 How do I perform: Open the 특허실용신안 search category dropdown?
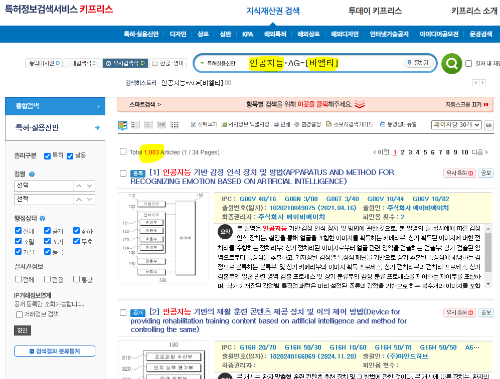coord(218,63)
